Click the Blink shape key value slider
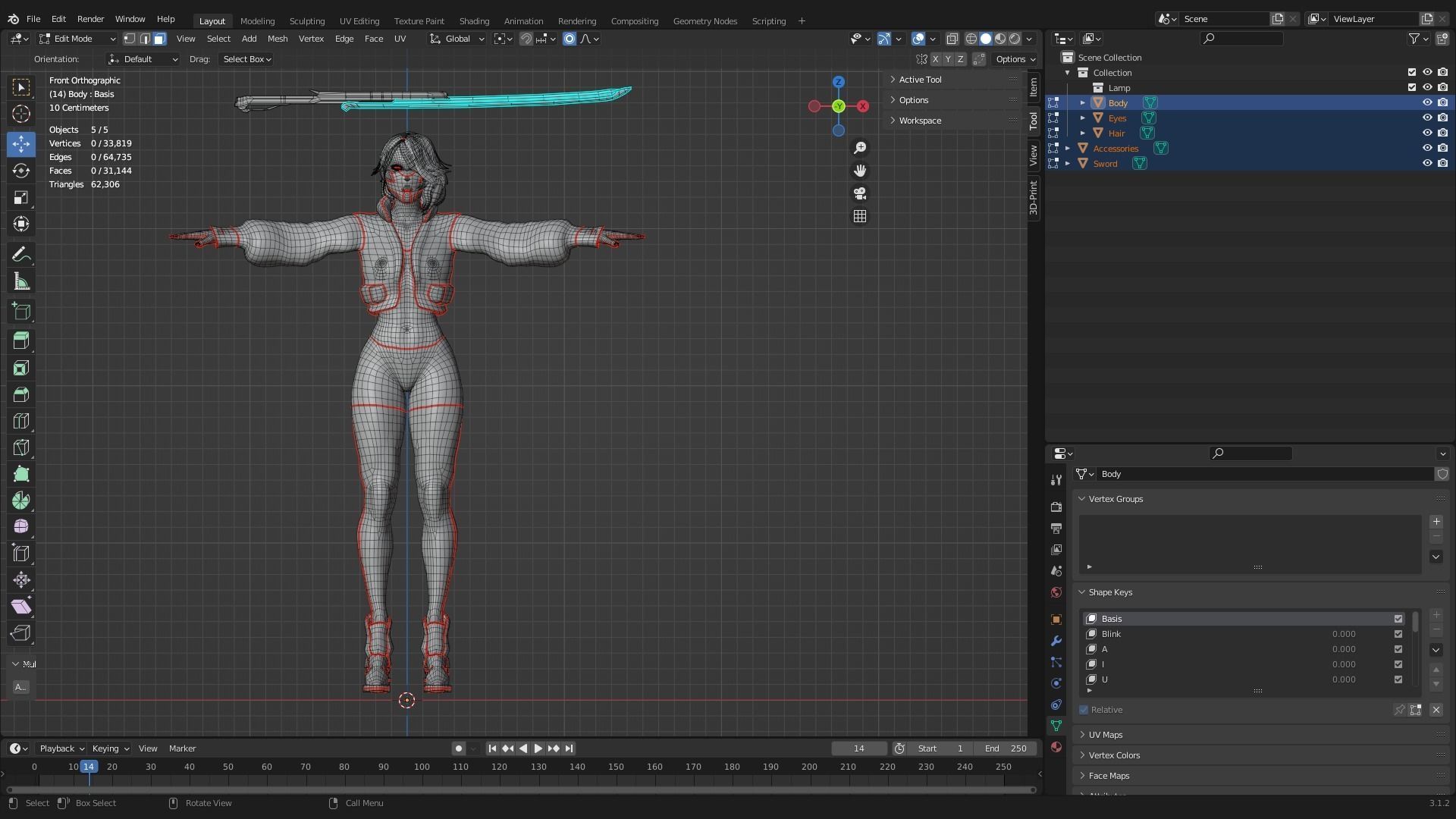1456x819 pixels. pos(1343,634)
